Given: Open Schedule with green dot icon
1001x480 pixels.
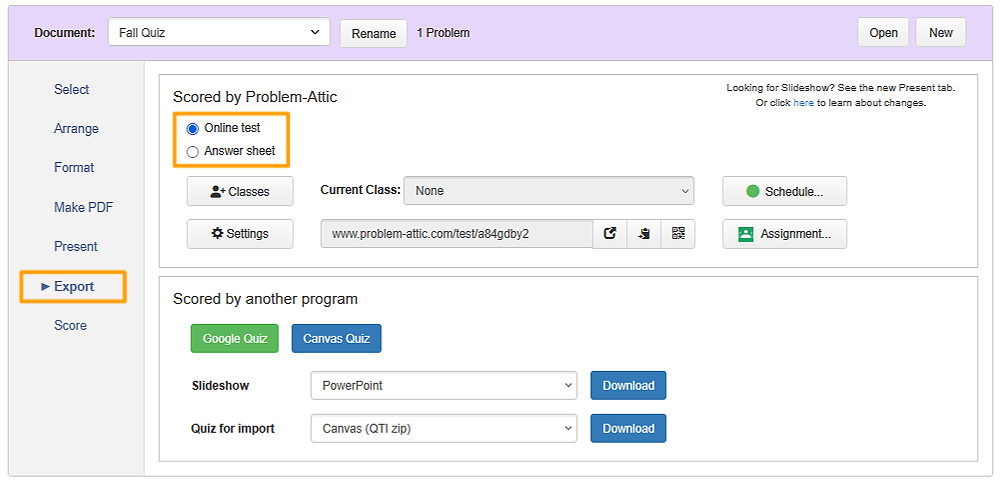Looking at the screenshot, I should (x=785, y=191).
